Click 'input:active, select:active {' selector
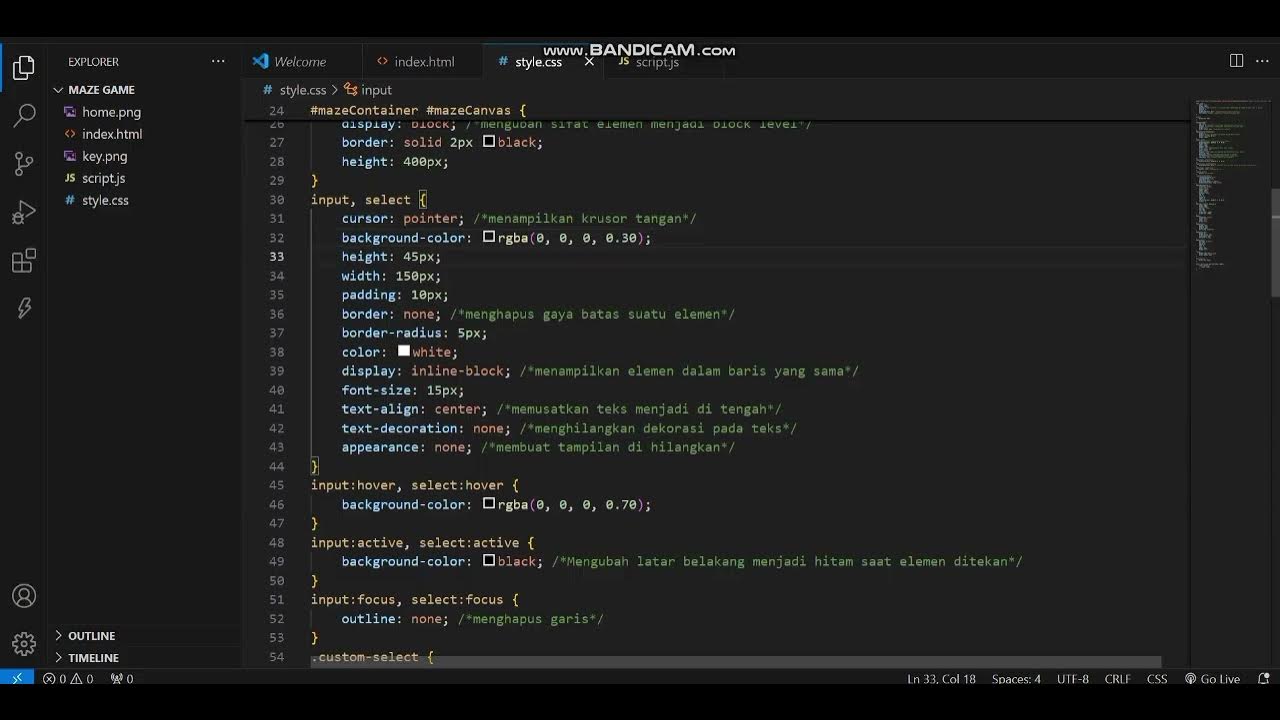 click(423, 542)
